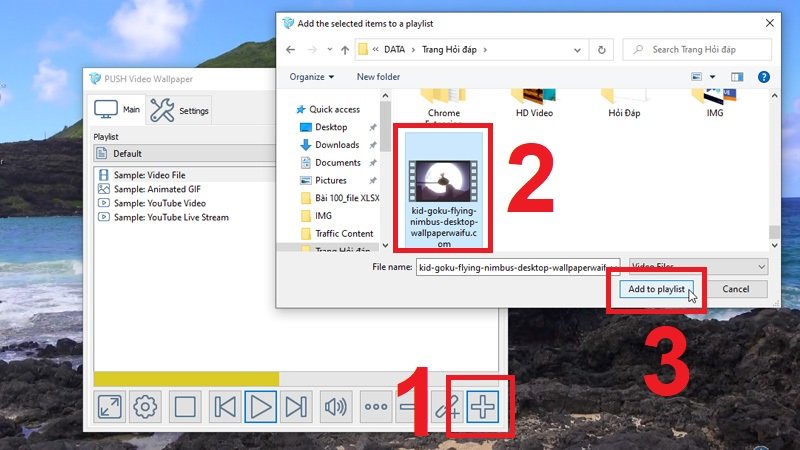Open the wallpaper settings gear icon
This screenshot has height=450, width=800.
pos(146,407)
